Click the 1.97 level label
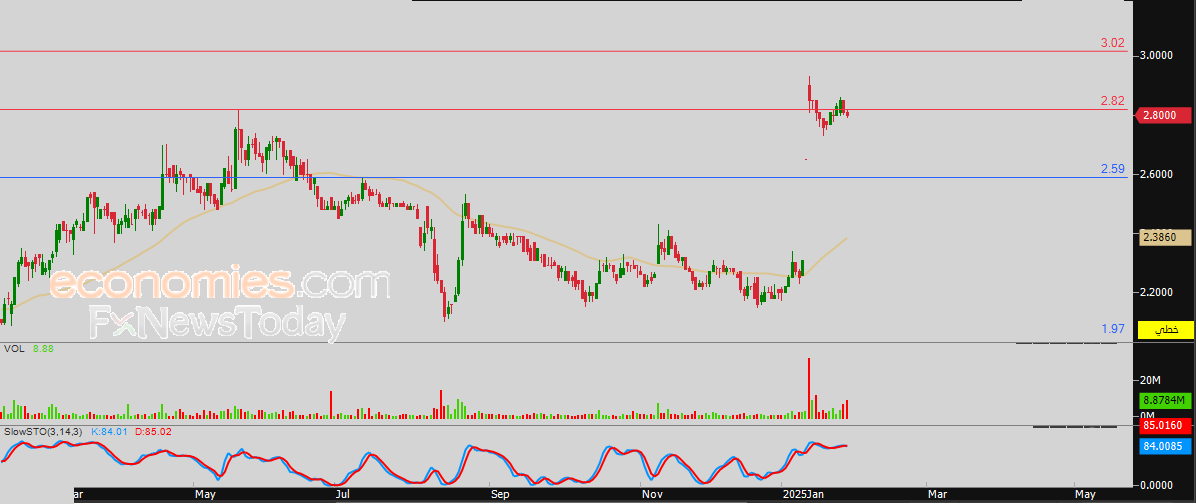1196x504 pixels. [x=1113, y=329]
